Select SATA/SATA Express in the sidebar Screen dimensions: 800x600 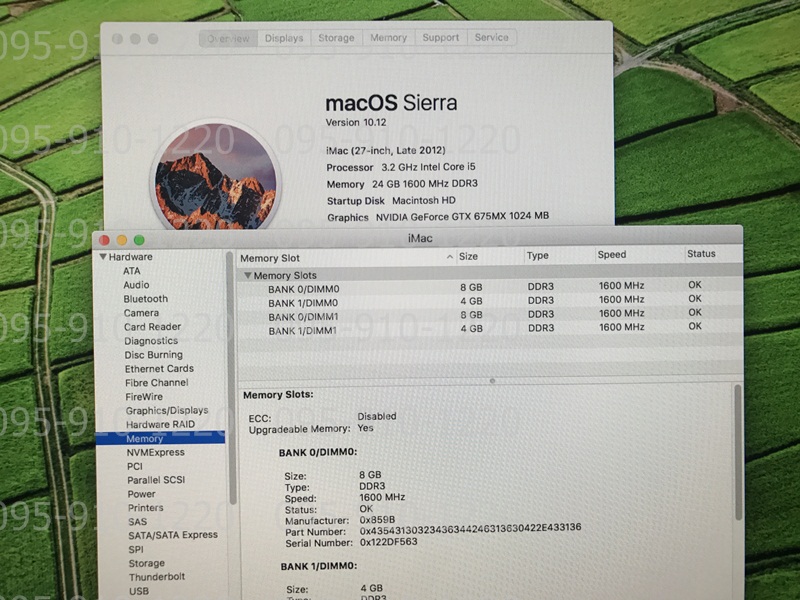[x=173, y=535]
